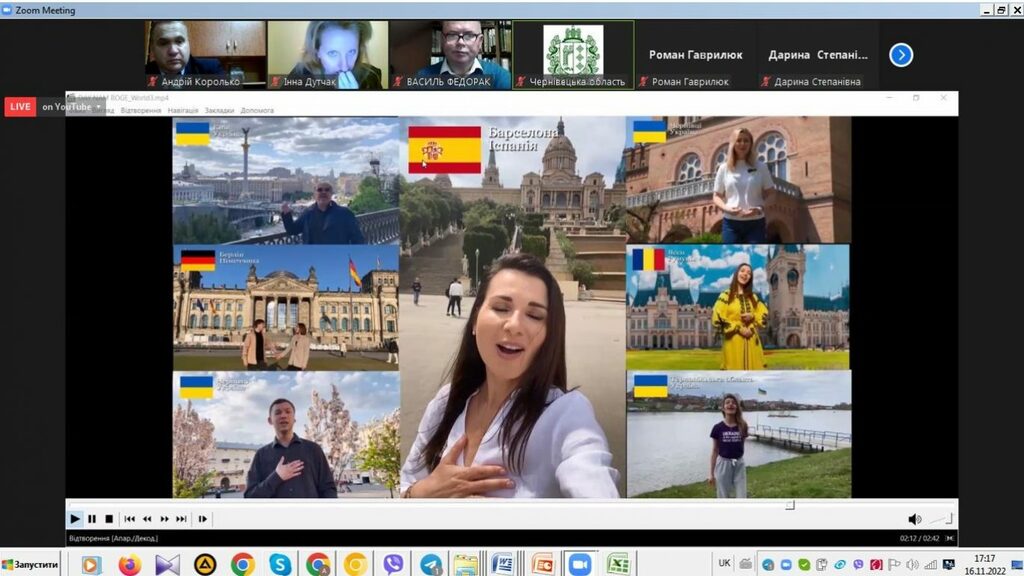Viewport: 1024px width, 576px height.
Task: Select the Чернівецька область participant tile
Action: point(573,50)
